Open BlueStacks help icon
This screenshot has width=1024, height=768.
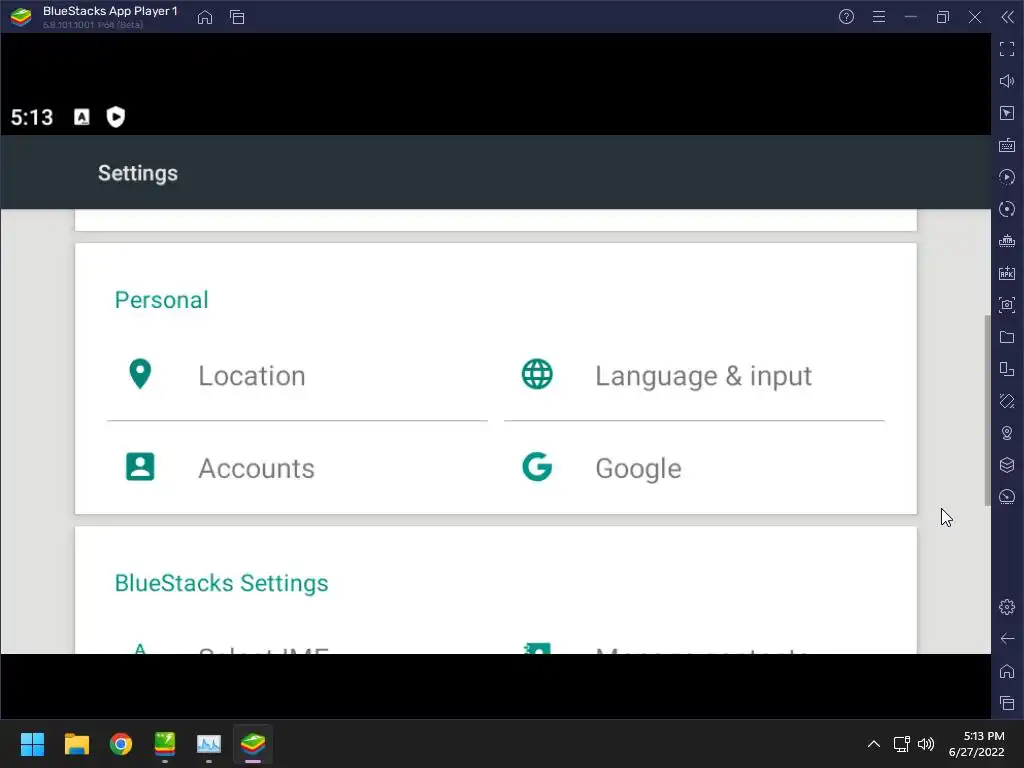(x=846, y=17)
